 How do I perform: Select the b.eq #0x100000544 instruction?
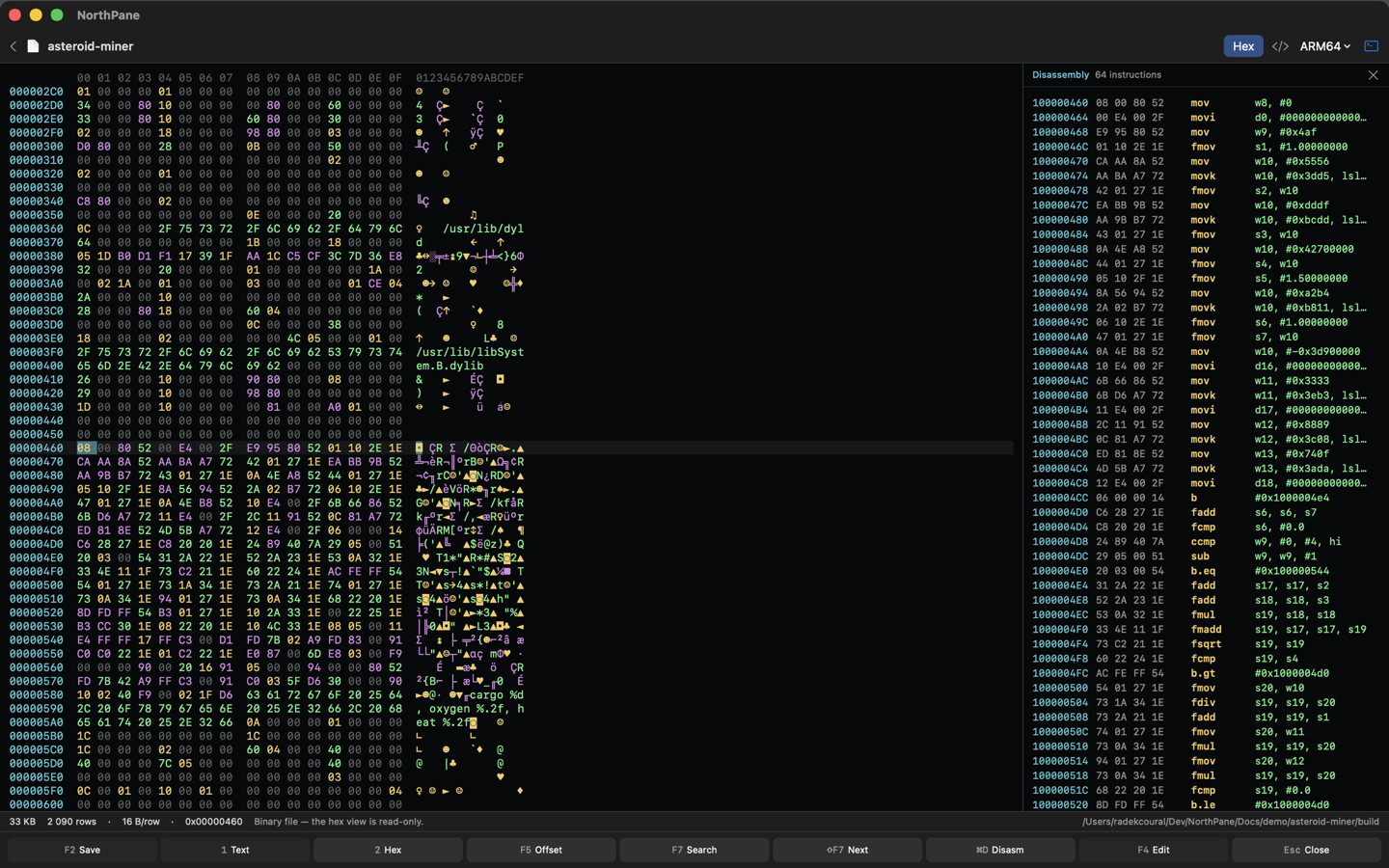pos(1204,571)
